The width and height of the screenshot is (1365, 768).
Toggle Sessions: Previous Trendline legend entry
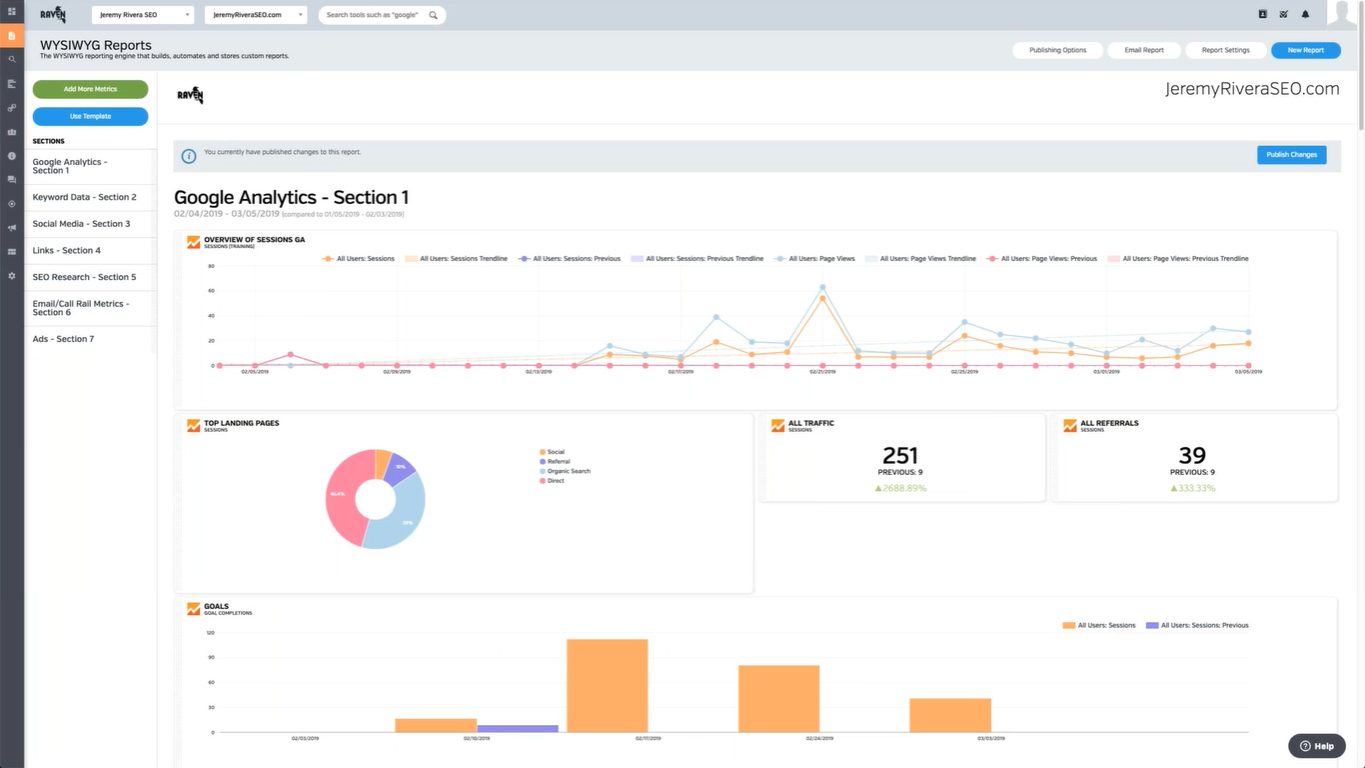[697, 258]
